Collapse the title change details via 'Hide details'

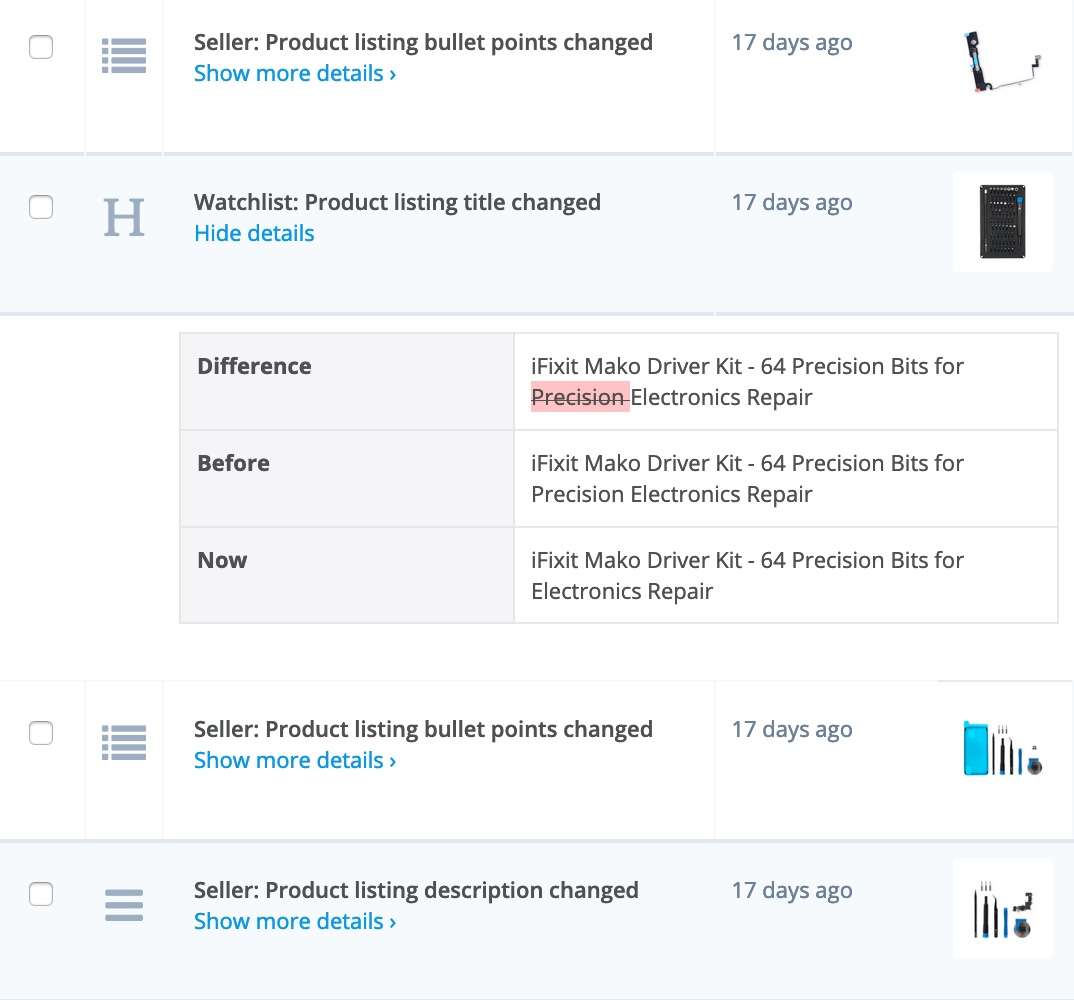254,233
